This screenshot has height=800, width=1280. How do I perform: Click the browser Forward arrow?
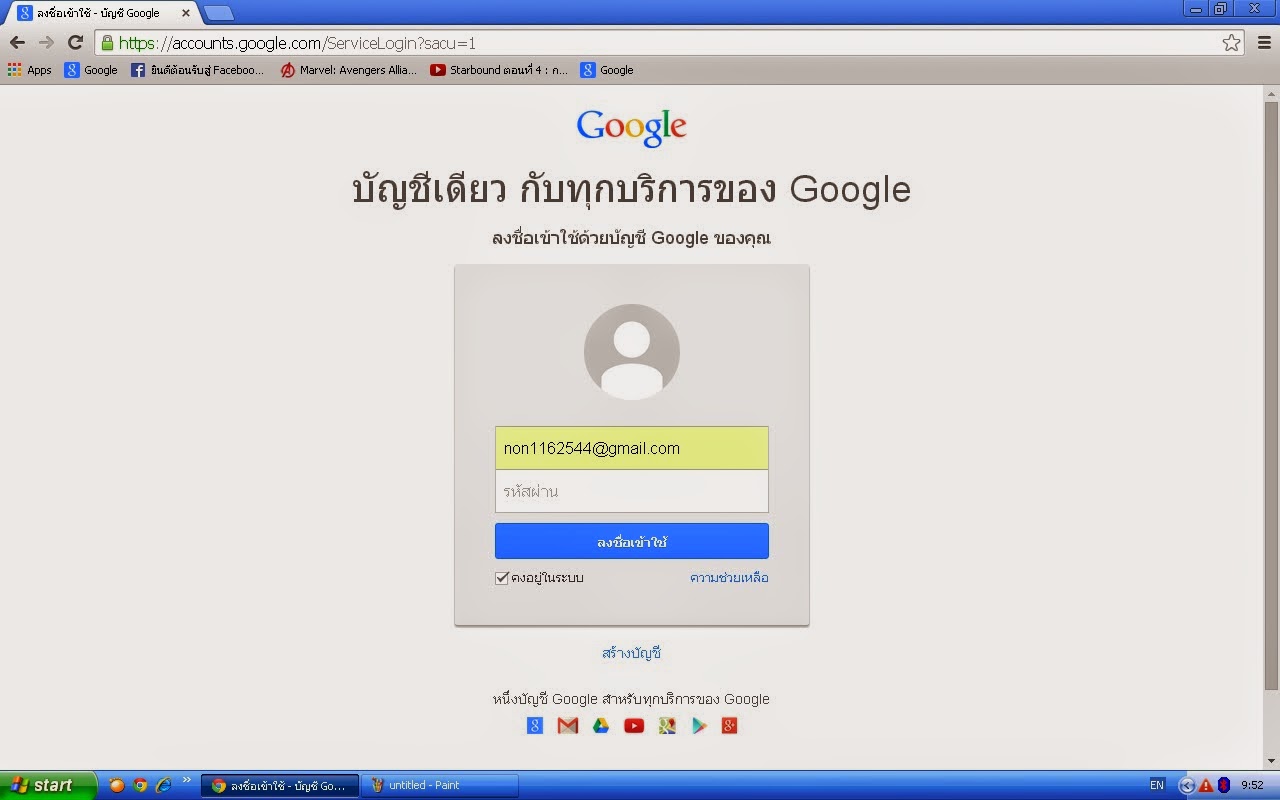[x=46, y=42]
